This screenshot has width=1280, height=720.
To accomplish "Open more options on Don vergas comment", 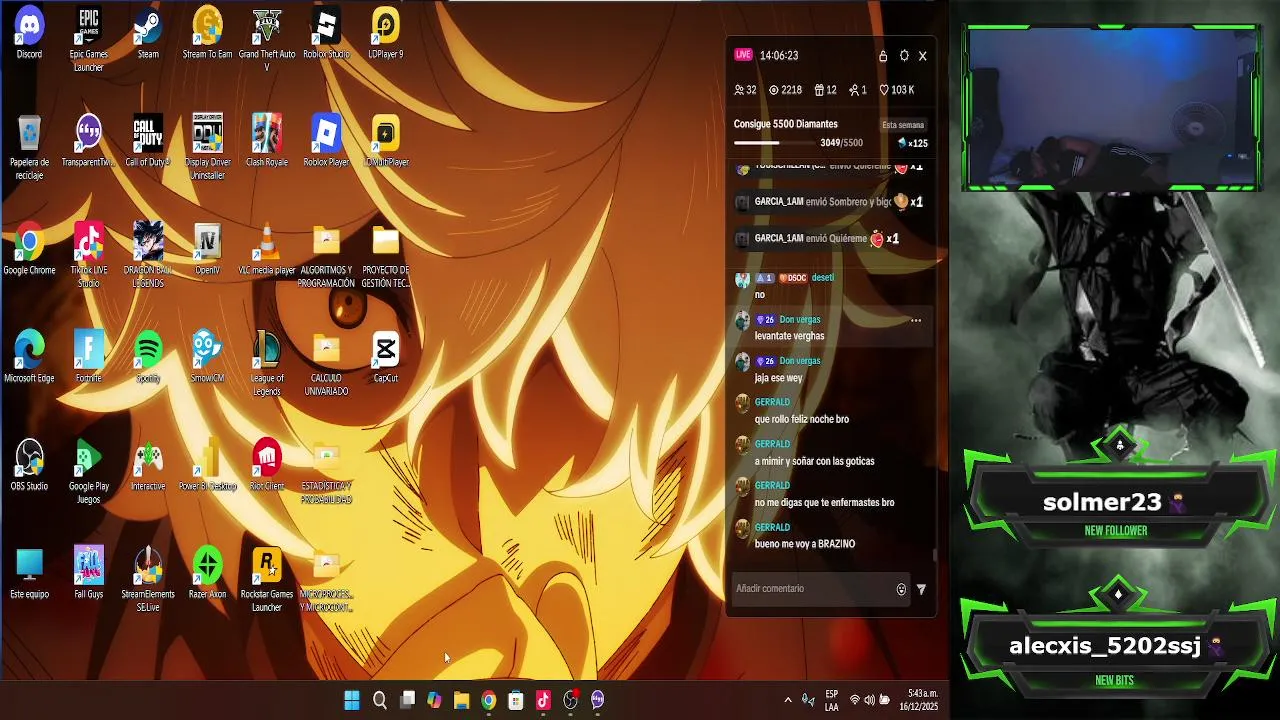I will (915, 320).
